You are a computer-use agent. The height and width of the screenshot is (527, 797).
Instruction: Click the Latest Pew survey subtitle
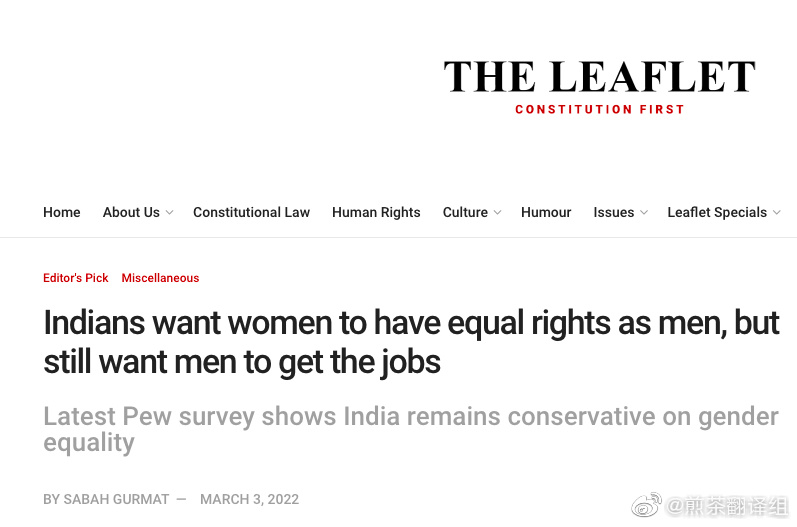point(411,429)
